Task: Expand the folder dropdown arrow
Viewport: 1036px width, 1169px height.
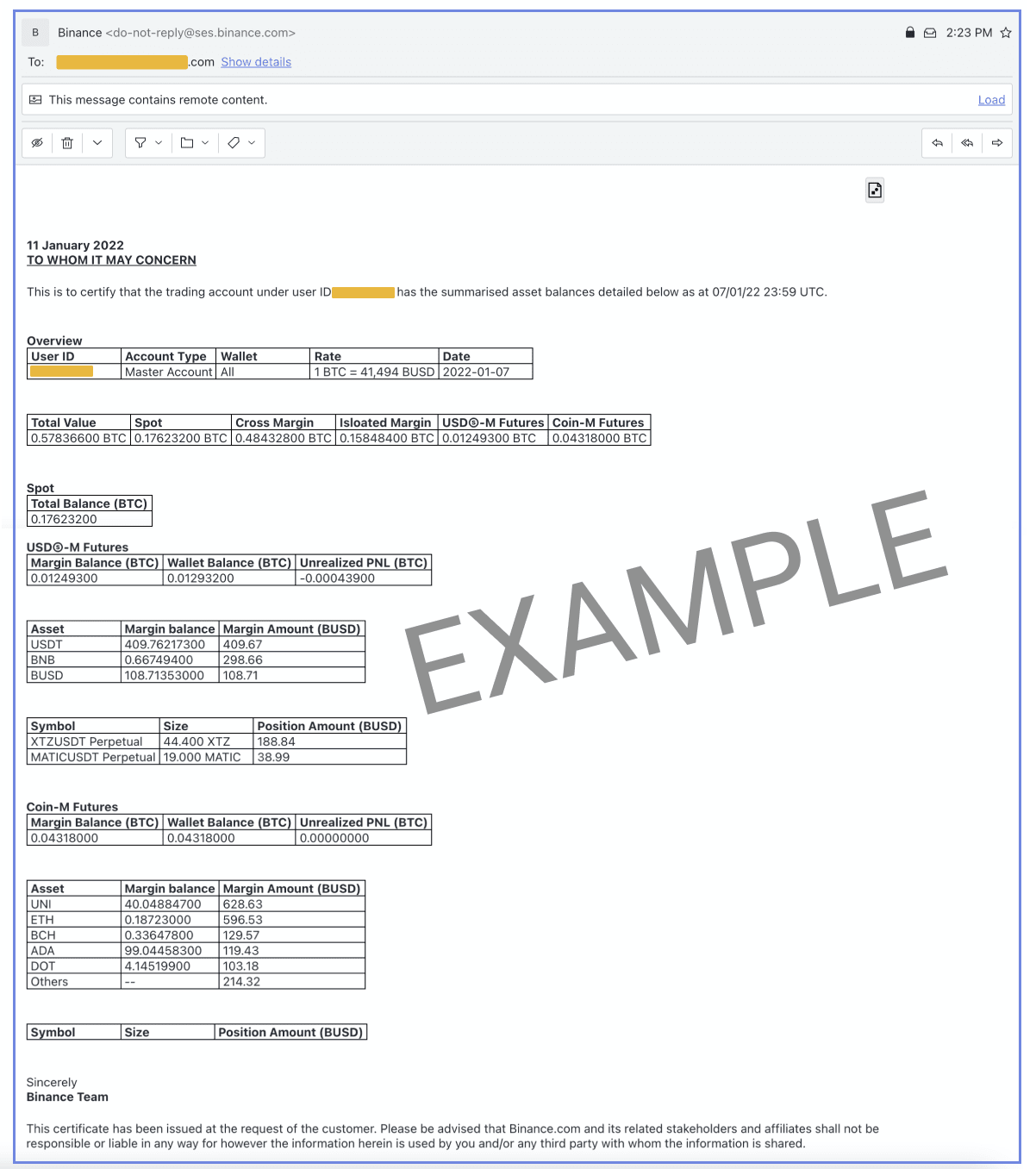Action: (205, 143)
